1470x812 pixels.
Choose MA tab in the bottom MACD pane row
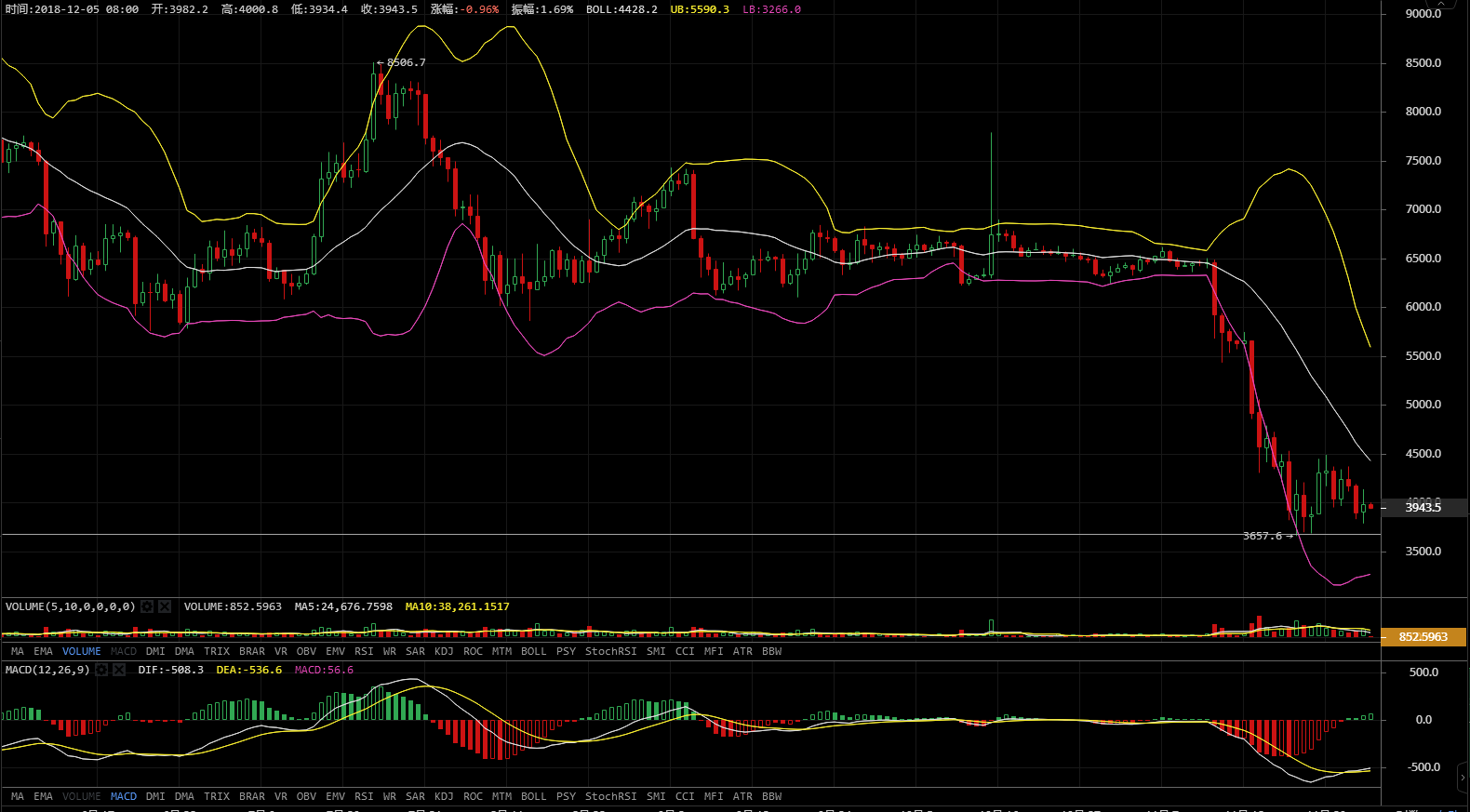18,796
